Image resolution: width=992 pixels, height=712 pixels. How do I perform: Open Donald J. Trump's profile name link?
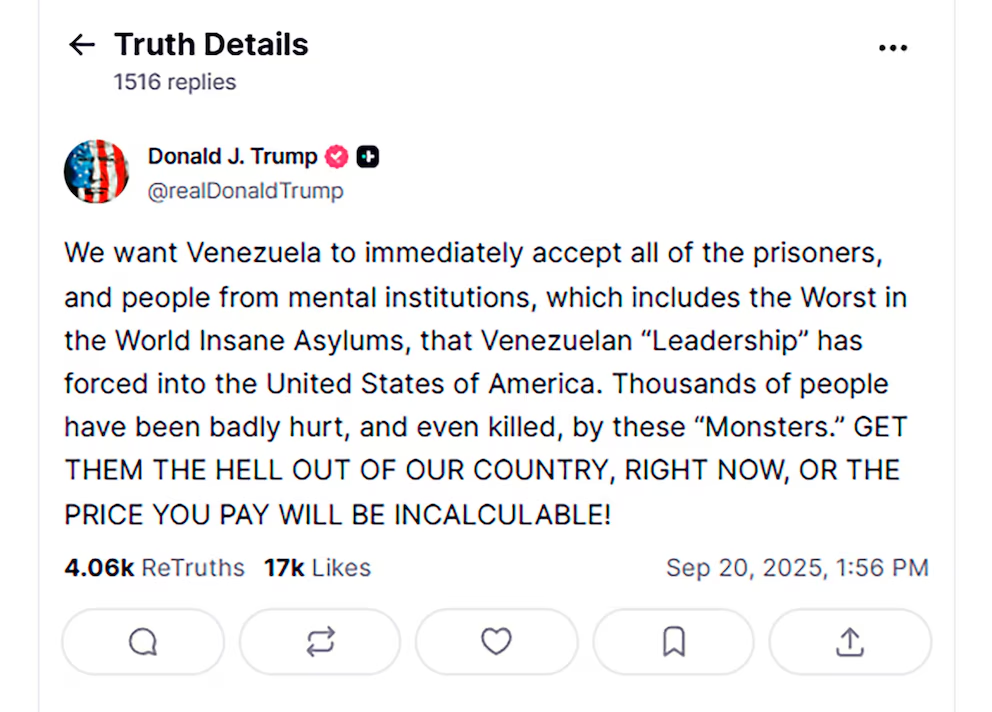tap(232, 156)
